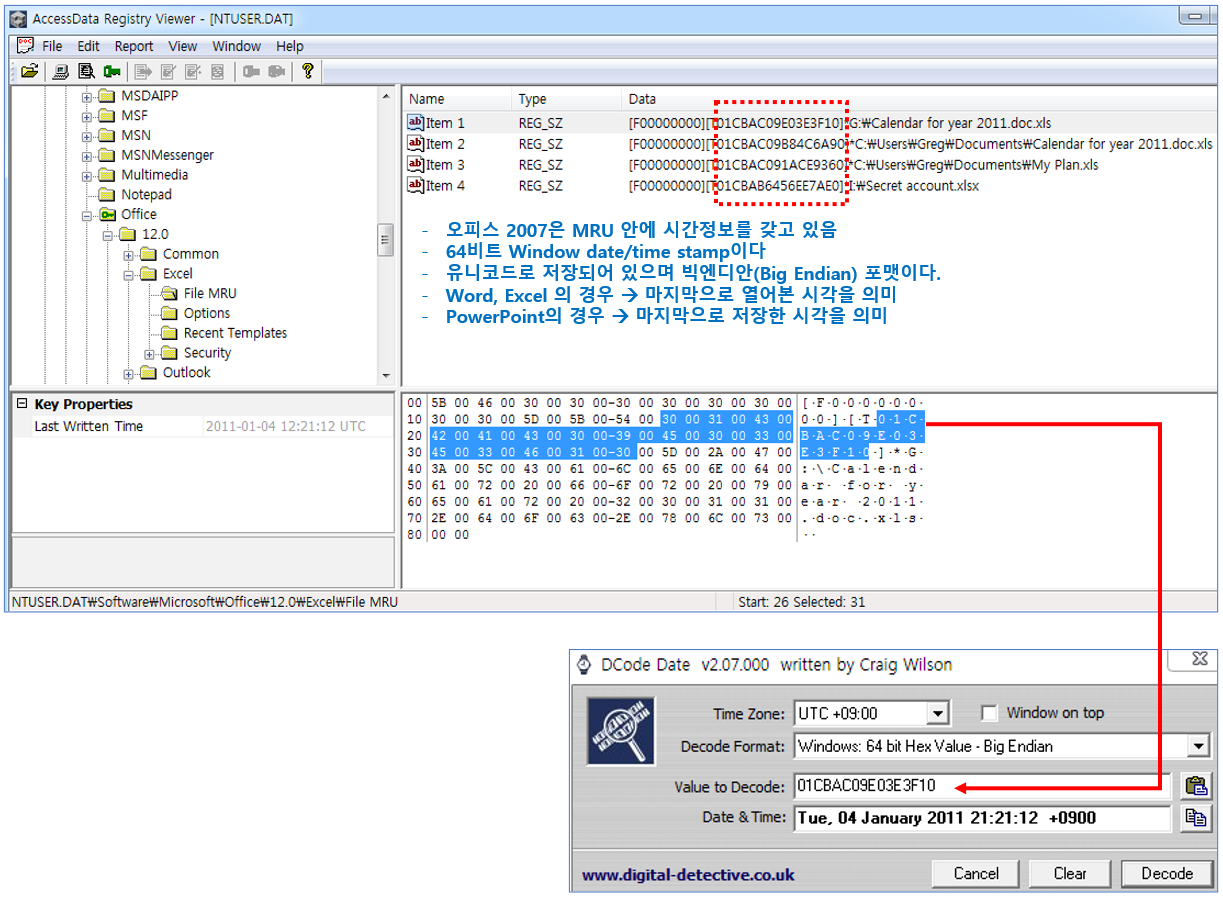Open the File menu

point(52,46)
